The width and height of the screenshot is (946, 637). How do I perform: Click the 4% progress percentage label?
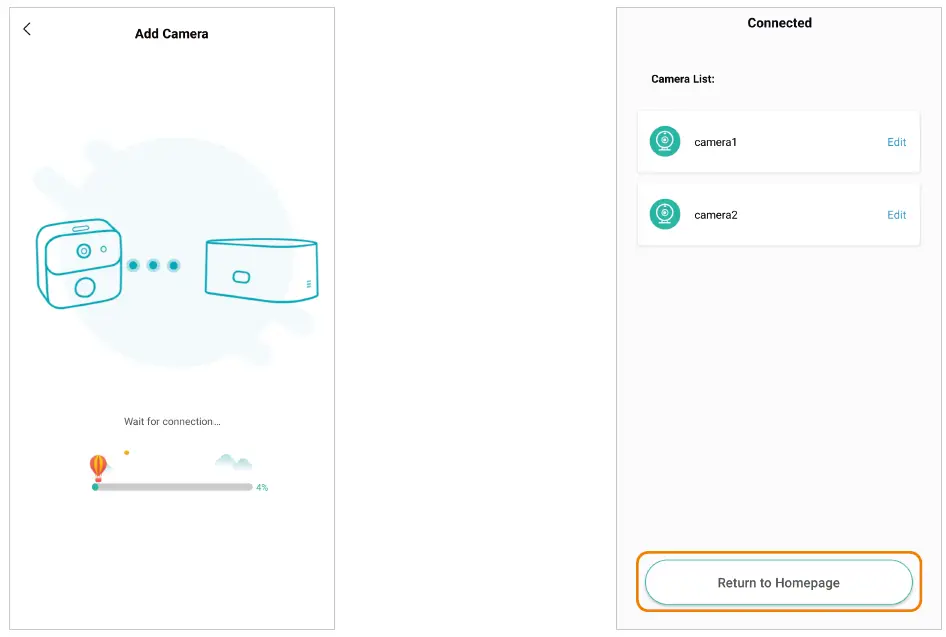click(x=262, y=488)
